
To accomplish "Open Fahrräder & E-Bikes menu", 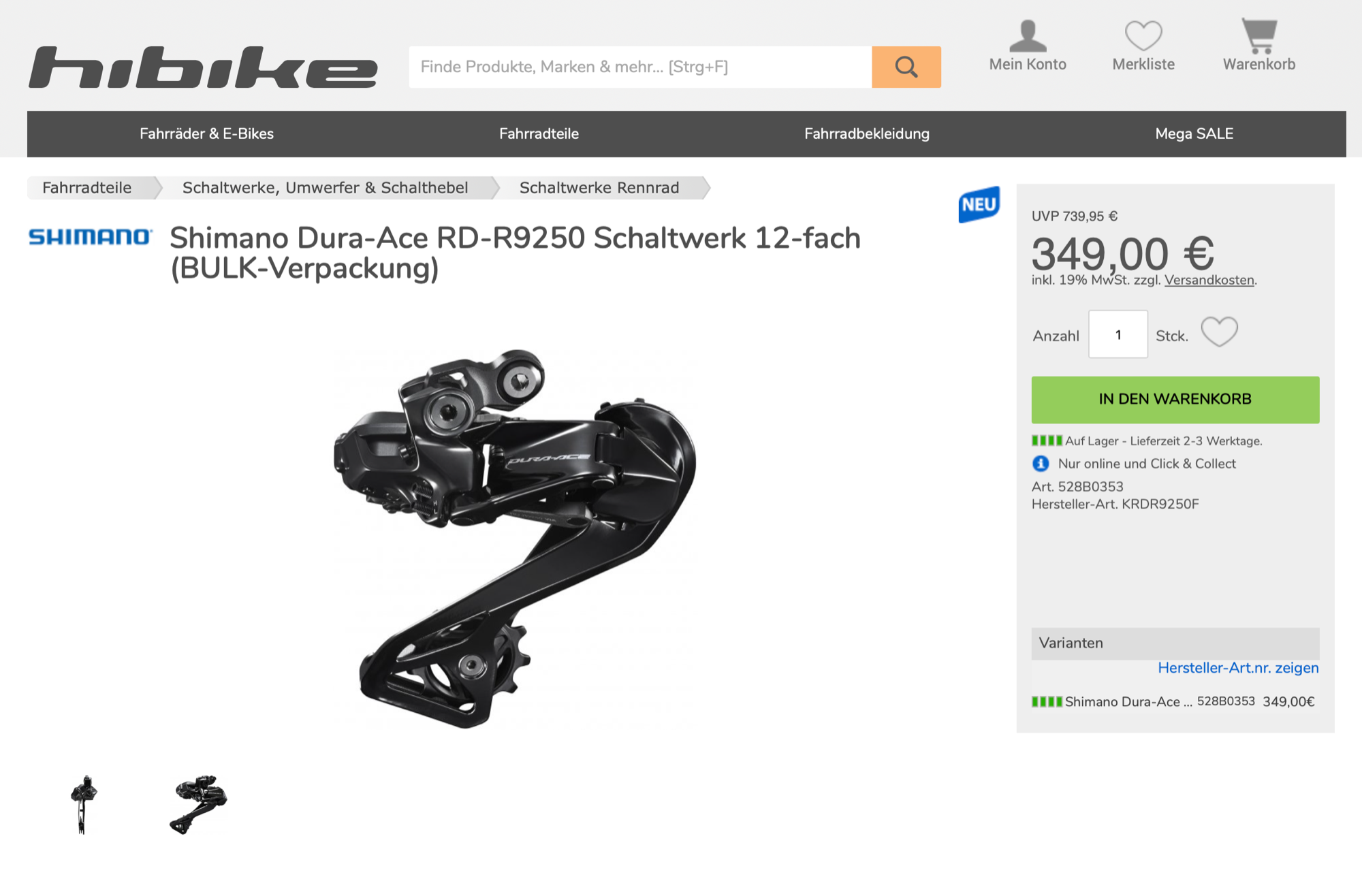I will [x=206, y=134].
